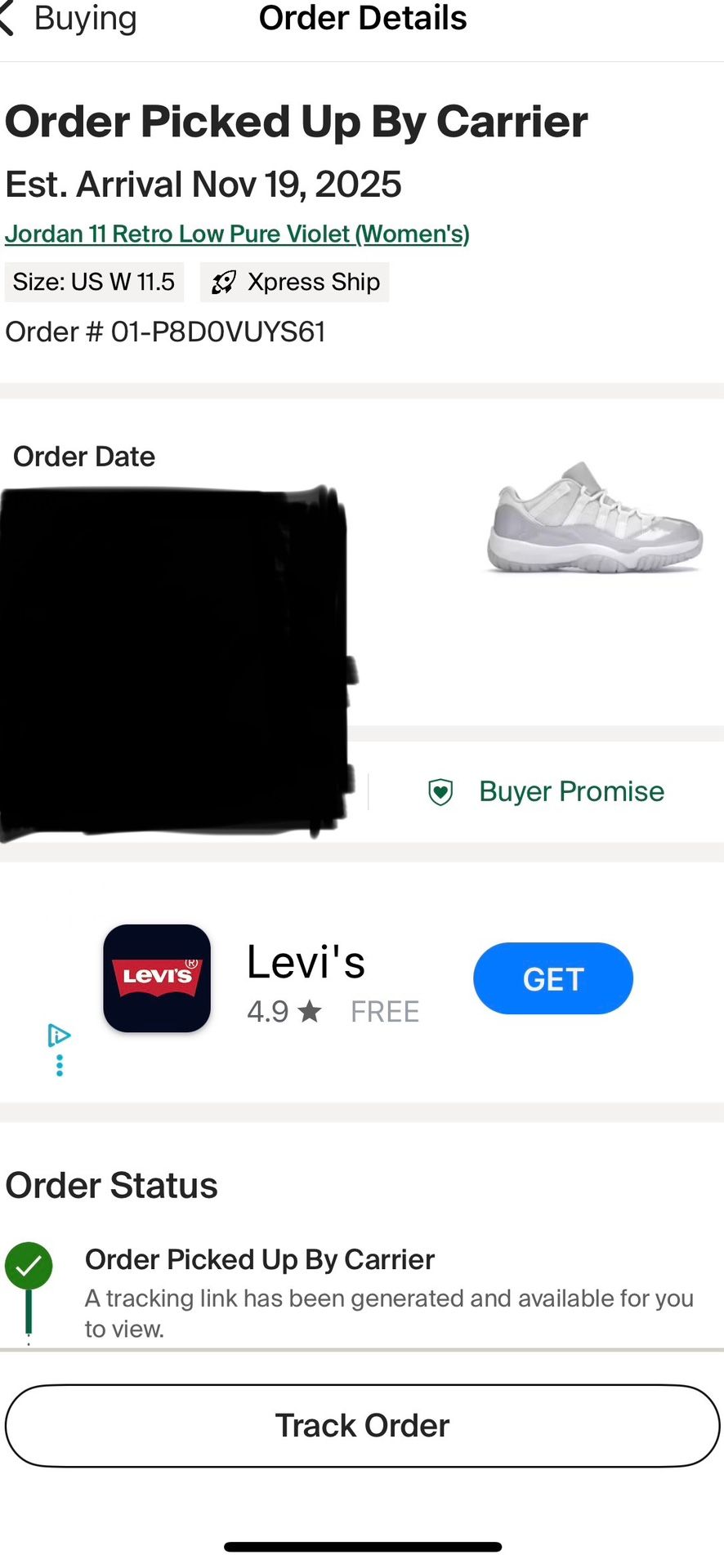724x1568 pixels.
Task: Select the Size US W 11.5 tag
Action: click(x=94, y=282)
